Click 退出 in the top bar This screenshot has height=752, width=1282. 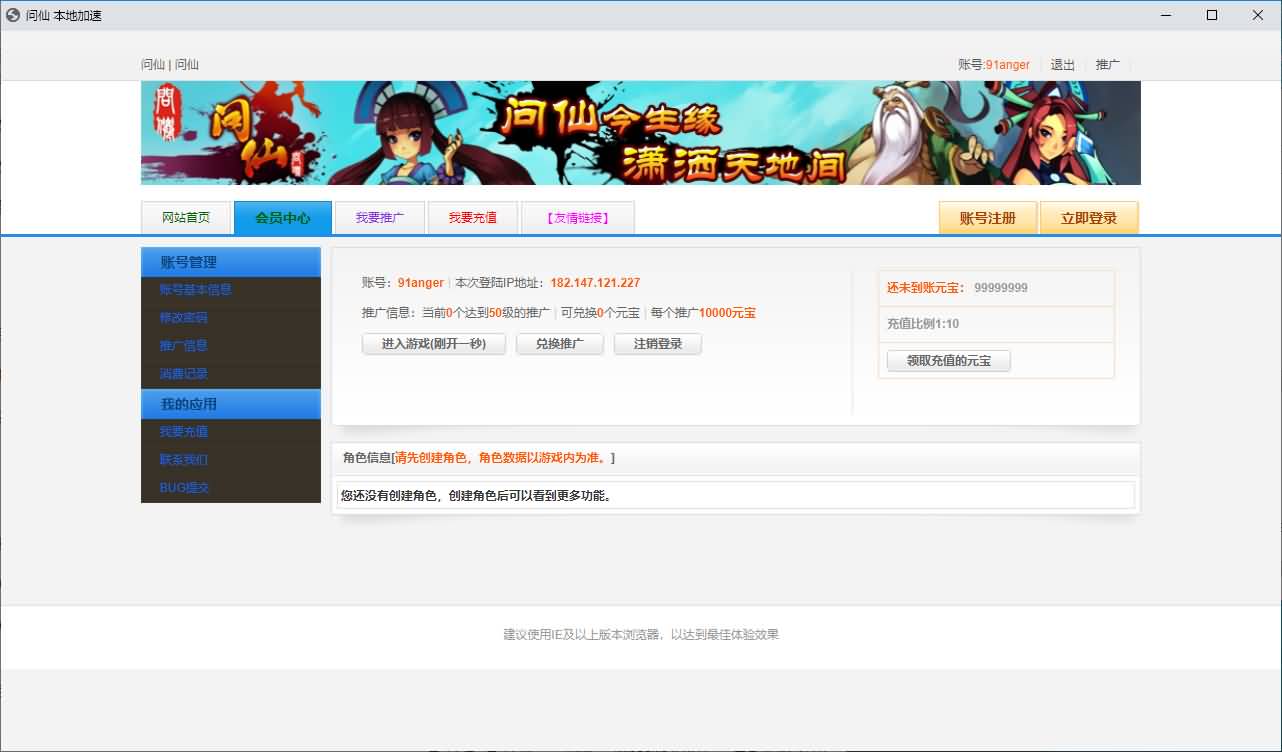click(1063, 65)
